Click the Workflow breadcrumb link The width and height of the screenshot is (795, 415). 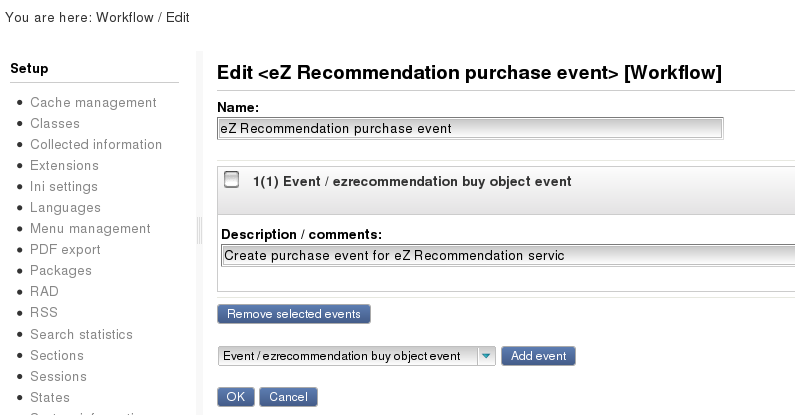click(125, 17)
